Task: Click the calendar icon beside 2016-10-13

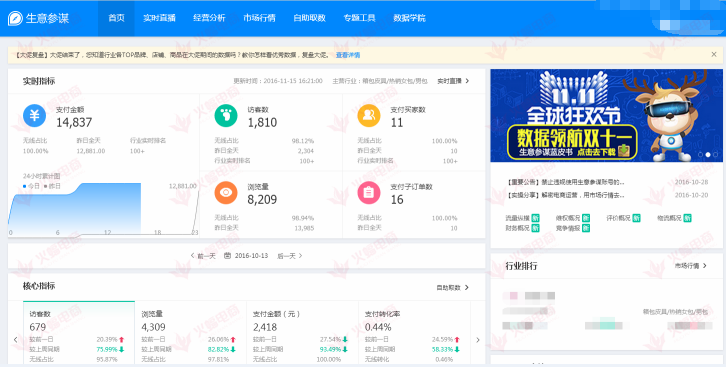Action: click(227, 255)
